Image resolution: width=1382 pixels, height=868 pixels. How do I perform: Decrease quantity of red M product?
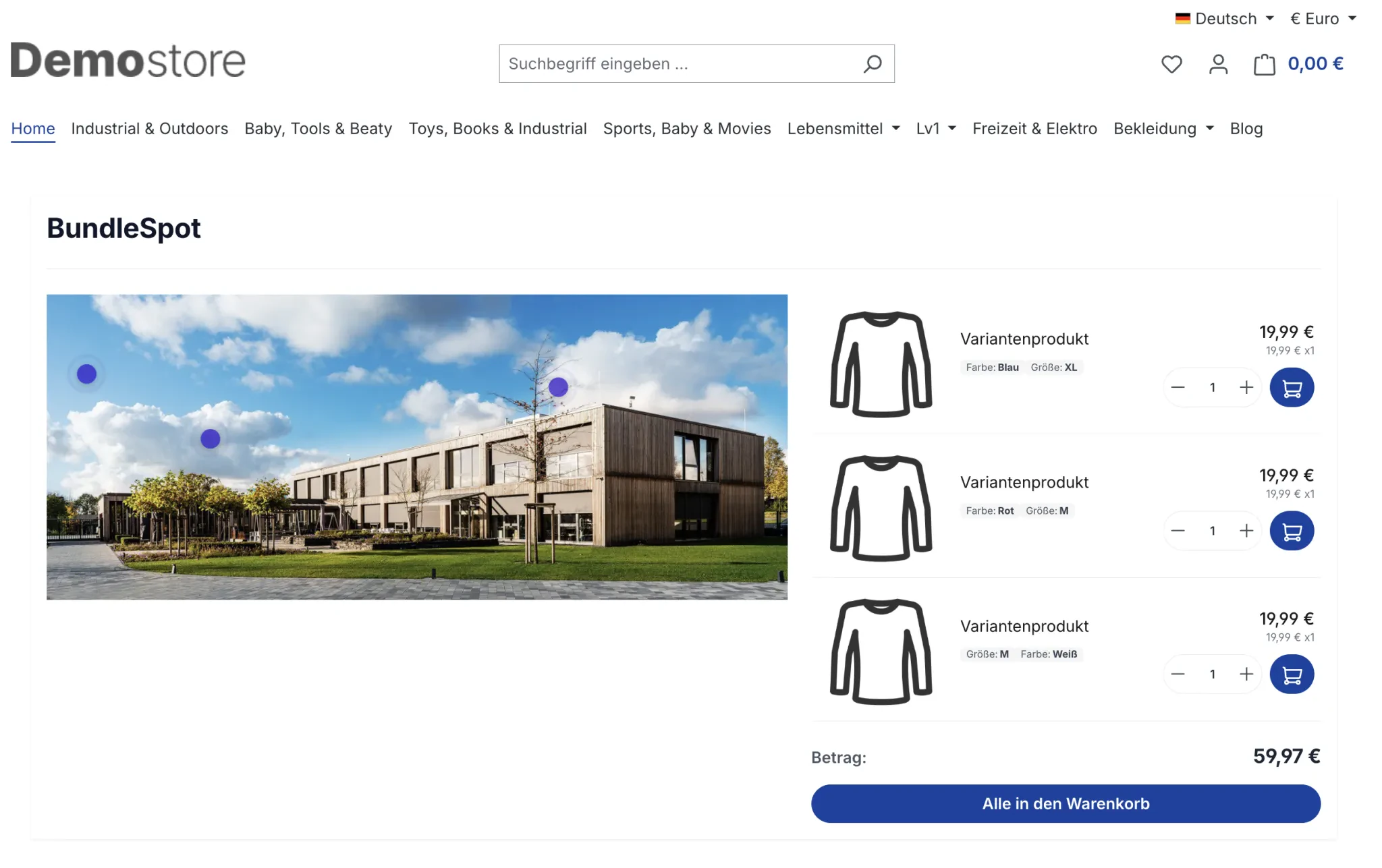[1178, 531]
